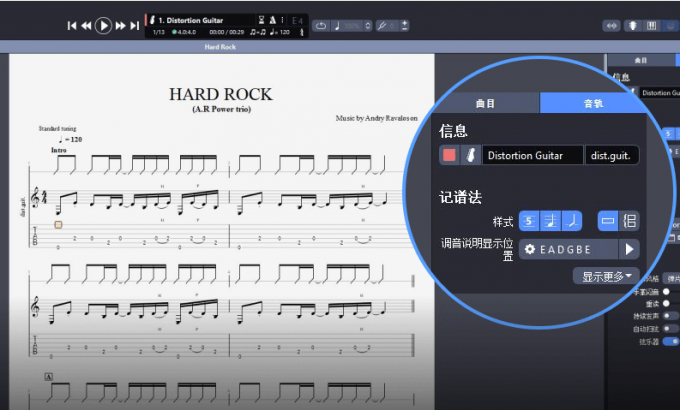Click the E4 note indicator
This screenshot has width=680, height=410.
click(x=297, y=20)
